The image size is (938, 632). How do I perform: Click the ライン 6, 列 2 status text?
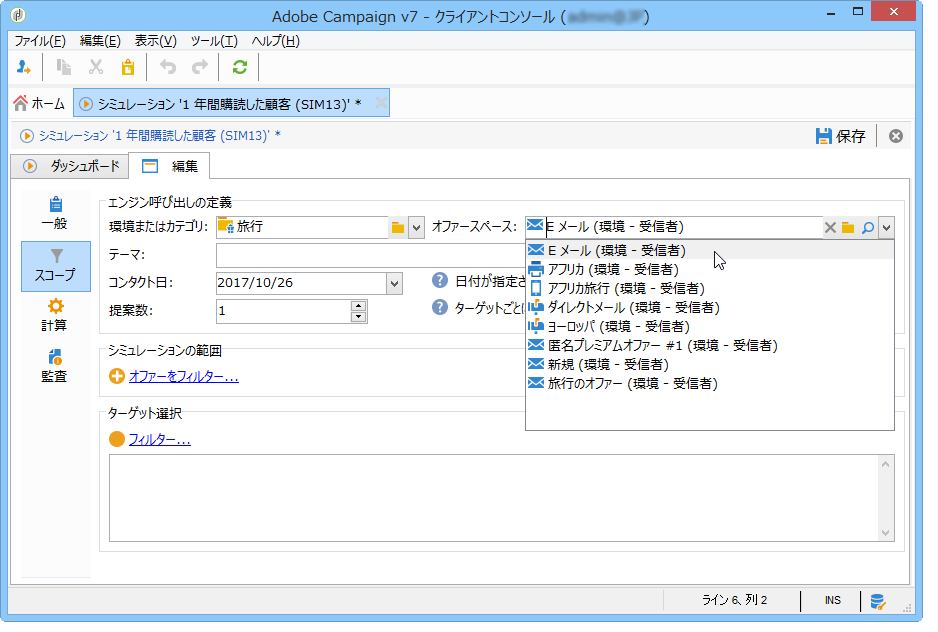(x=734, y=600)
